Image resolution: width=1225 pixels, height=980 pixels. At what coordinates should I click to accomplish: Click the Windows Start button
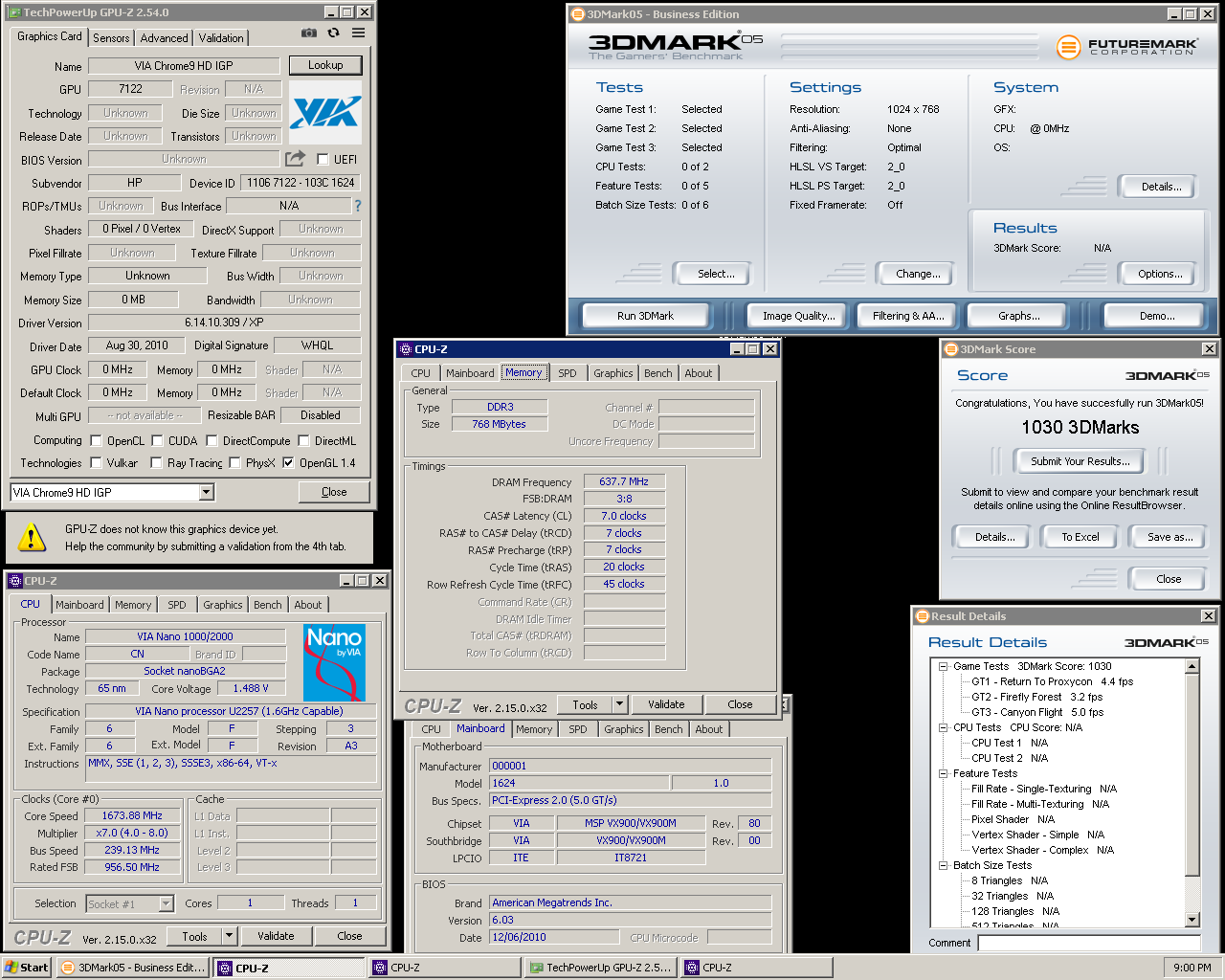(x=26, y=968)
